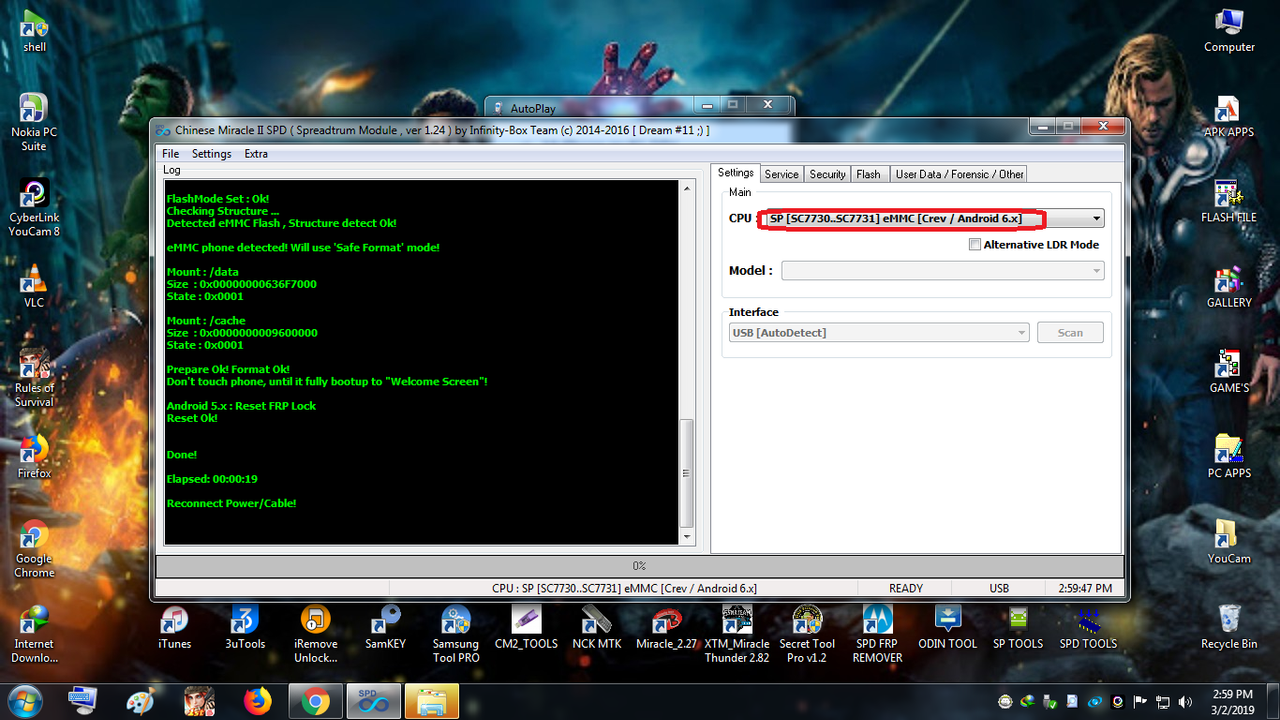Switch to the Flash tab

pos(868,174)
